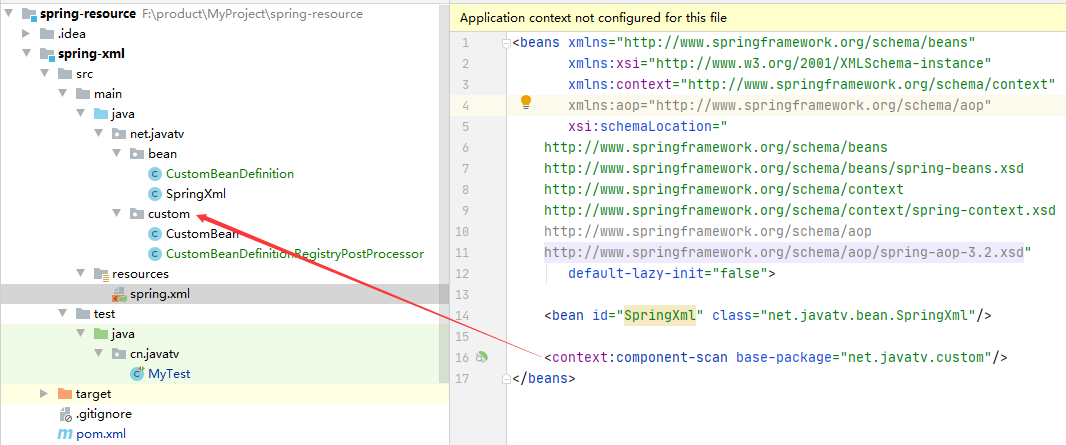Fold the beans tag at line 1

click(505, 43)
